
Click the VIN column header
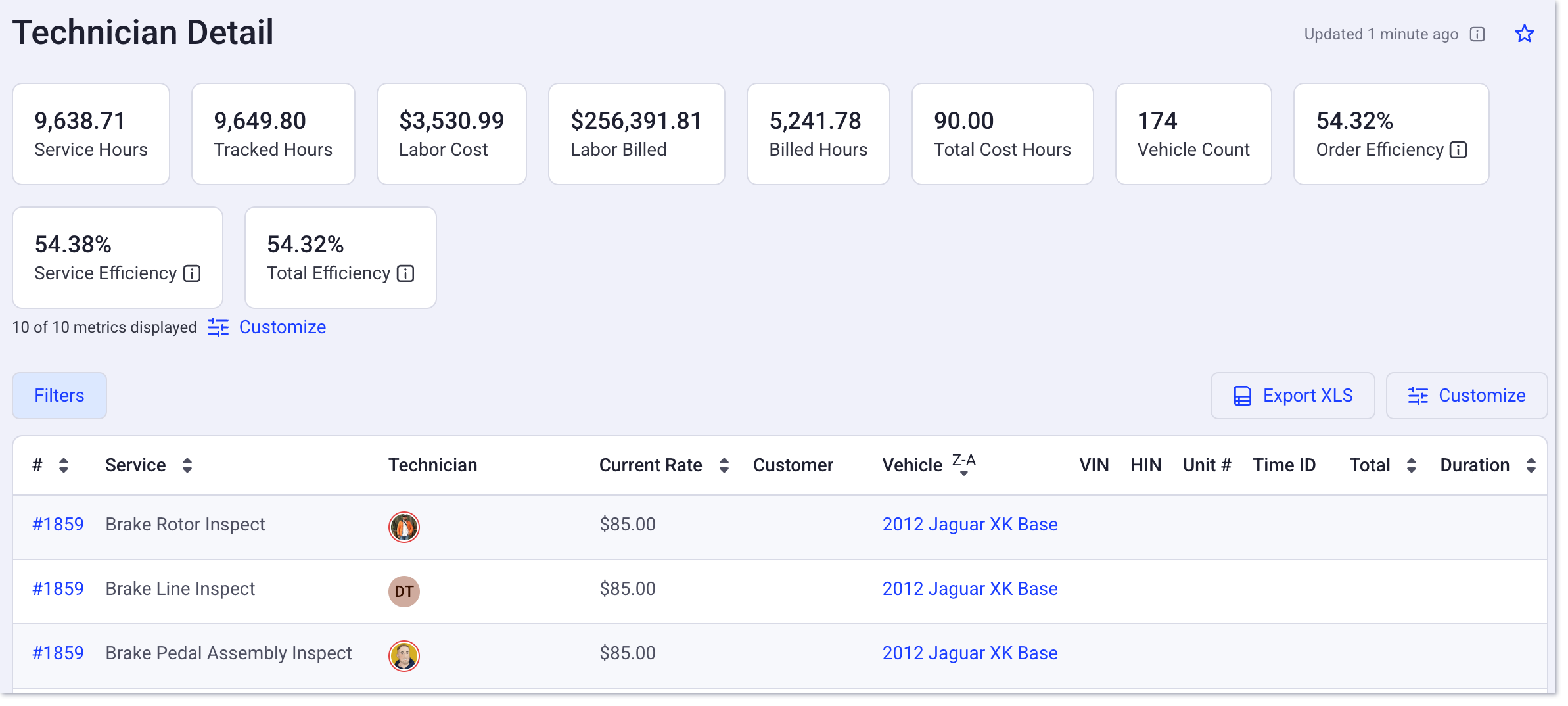click(x=1094, y=465)
